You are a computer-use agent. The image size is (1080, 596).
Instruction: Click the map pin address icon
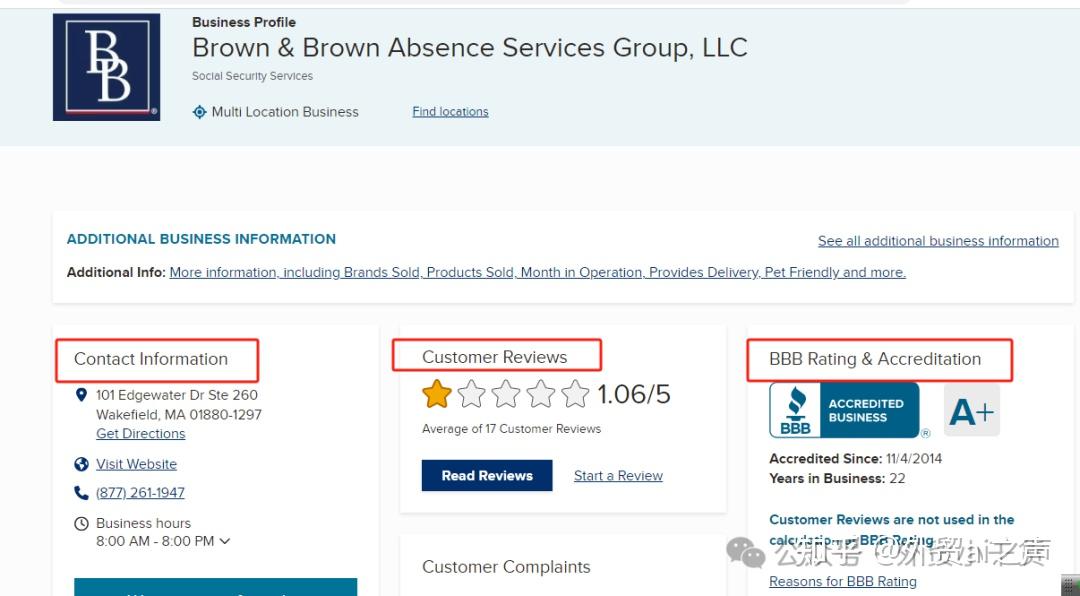[82, 395]
